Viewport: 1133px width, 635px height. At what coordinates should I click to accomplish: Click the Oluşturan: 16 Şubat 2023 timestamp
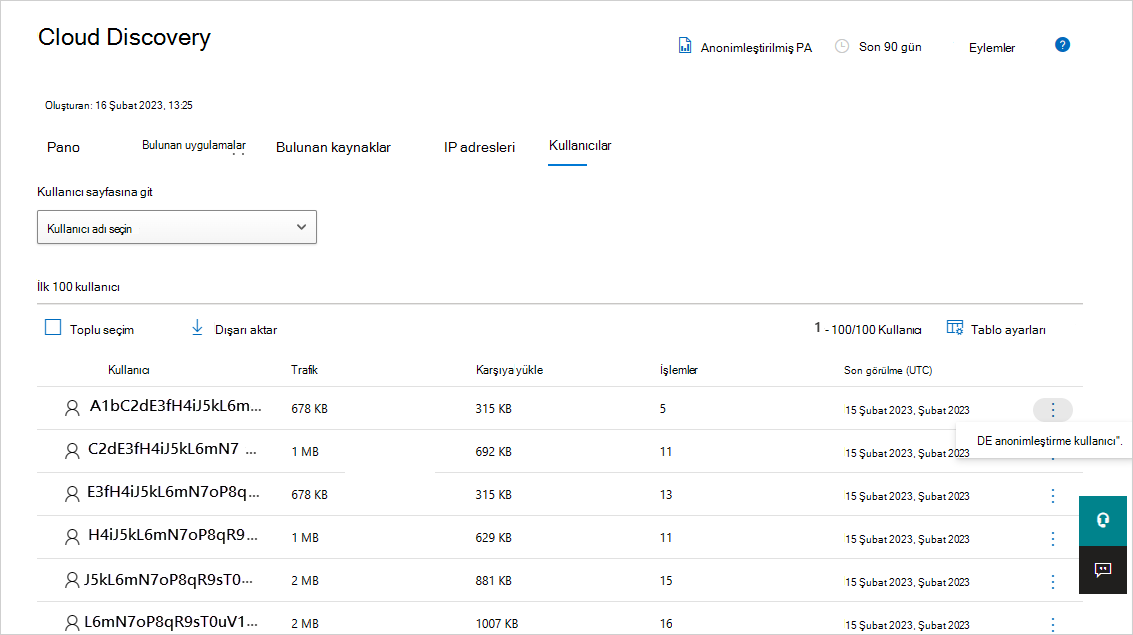tap(119, 105)
